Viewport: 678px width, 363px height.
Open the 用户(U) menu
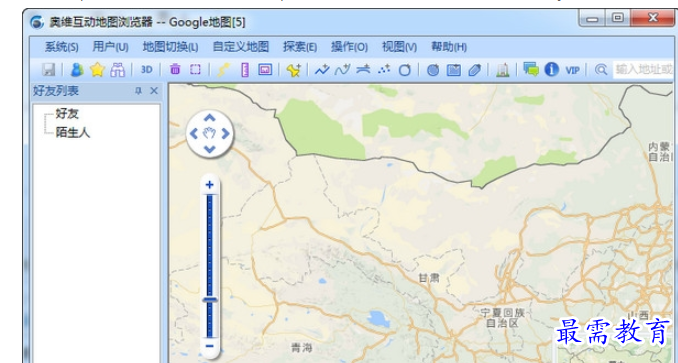(110, 47)
